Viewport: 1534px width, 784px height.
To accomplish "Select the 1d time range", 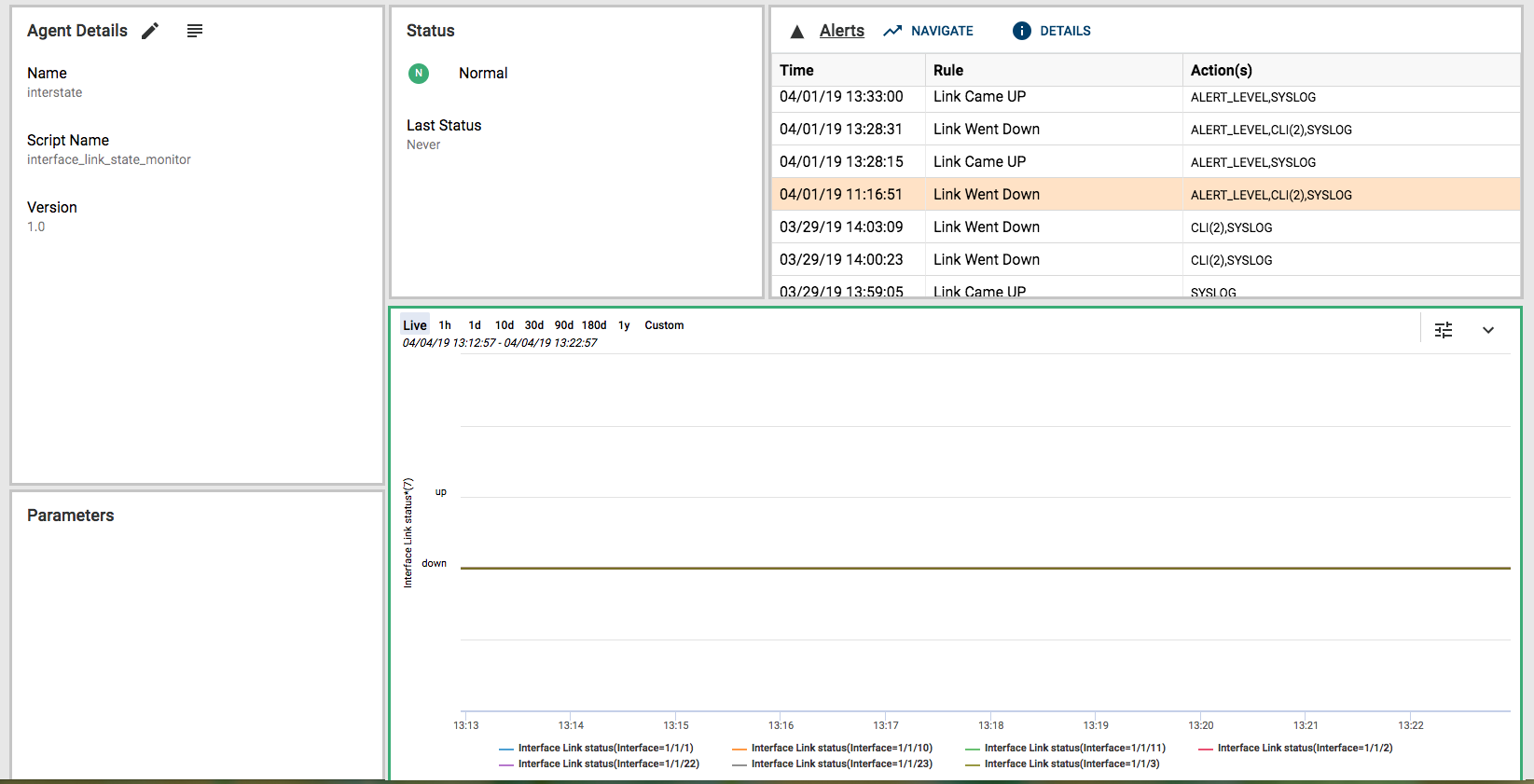I will coord(475,325).
